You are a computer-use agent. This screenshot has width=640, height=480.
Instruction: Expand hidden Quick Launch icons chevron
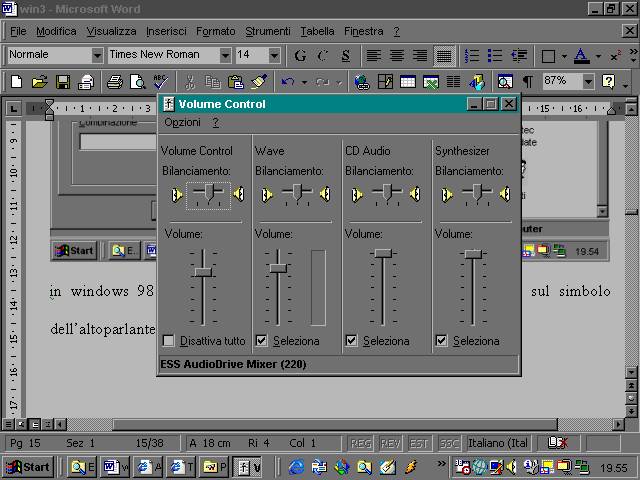point(441,463)
